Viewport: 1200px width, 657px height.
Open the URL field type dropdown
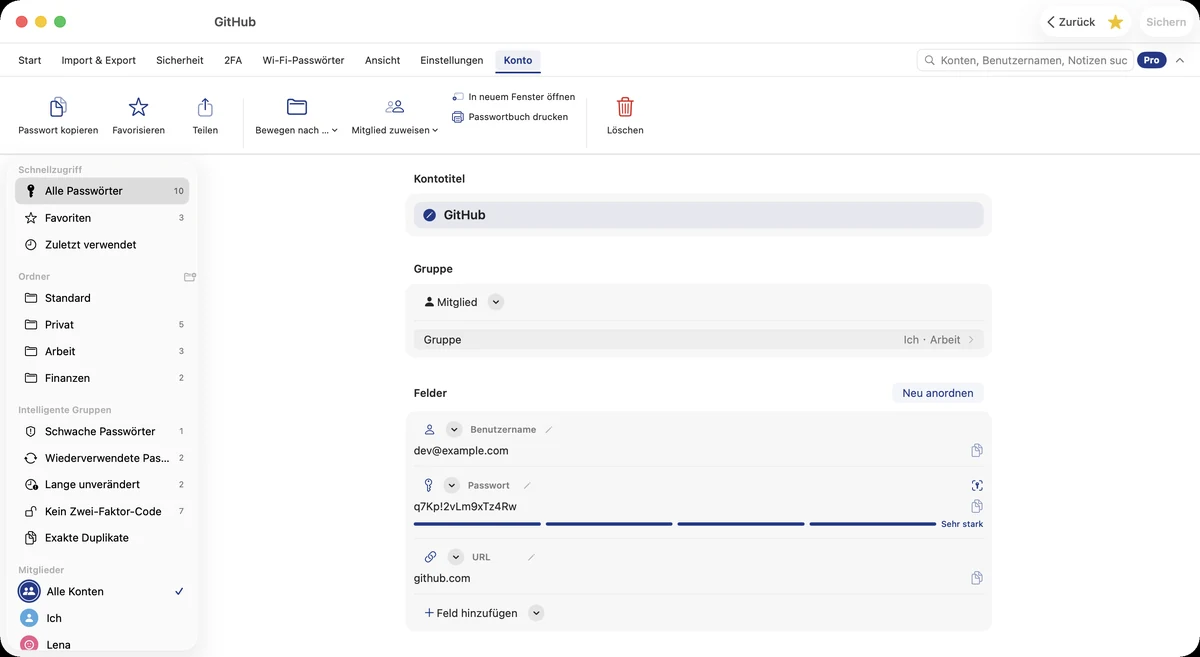pyautogui.click(x=456, y=557)
